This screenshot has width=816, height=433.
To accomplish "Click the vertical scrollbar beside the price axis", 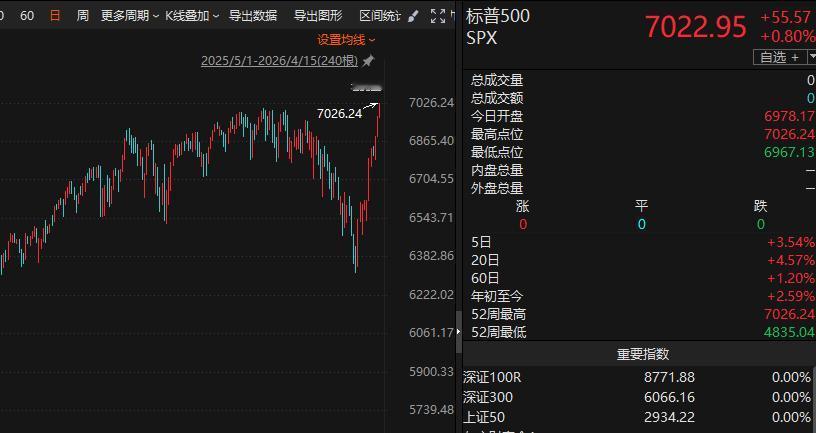I will [458, 333].
